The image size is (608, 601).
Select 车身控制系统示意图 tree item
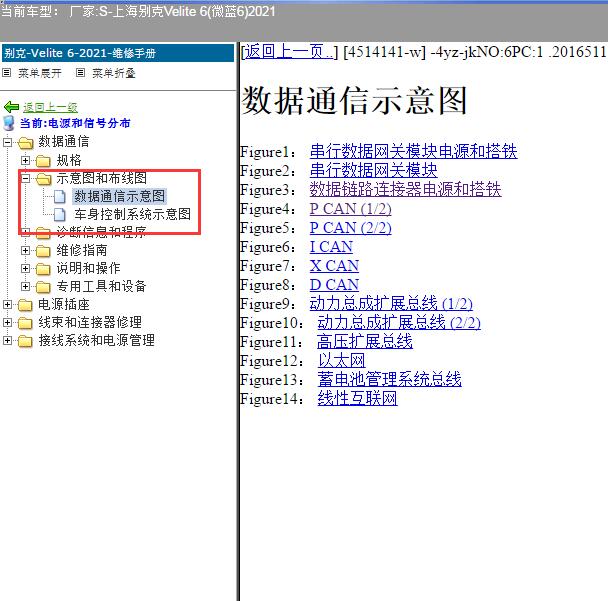coord(133,214)
